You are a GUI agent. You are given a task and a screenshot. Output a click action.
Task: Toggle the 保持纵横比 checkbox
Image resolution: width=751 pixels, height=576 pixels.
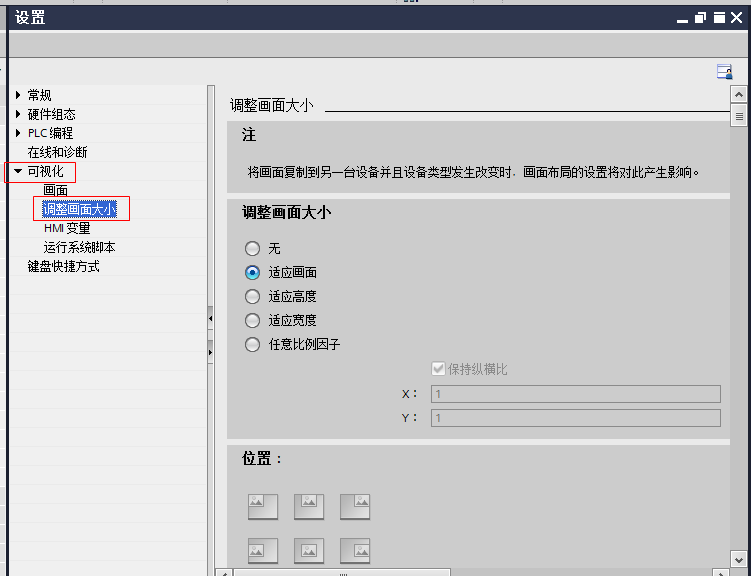click(438, 369)
